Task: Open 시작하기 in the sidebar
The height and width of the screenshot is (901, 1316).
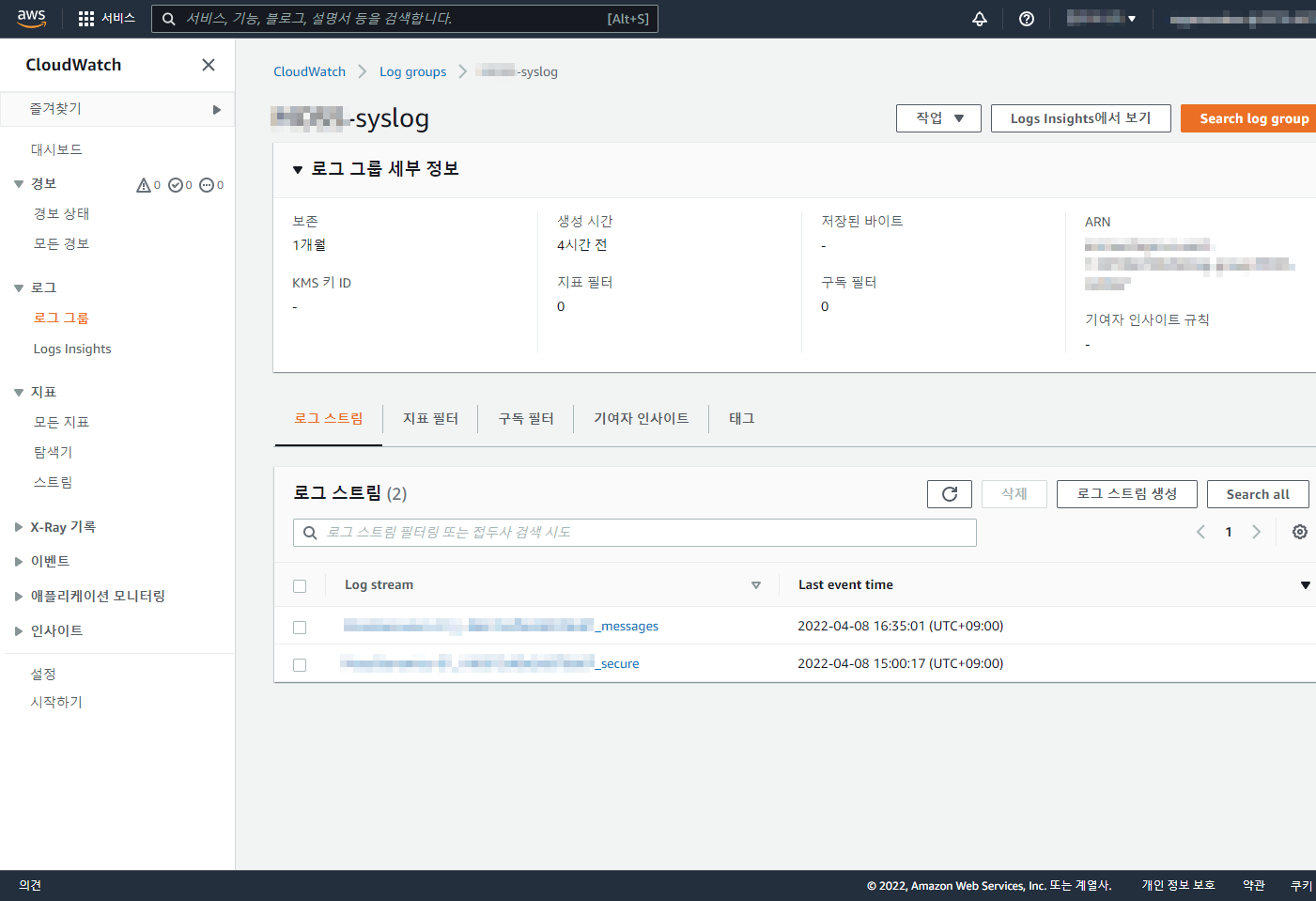Action: (56, 702)
